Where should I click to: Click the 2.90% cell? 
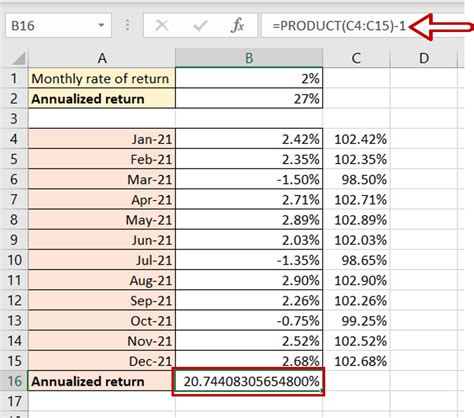click(x=249, y=280)
